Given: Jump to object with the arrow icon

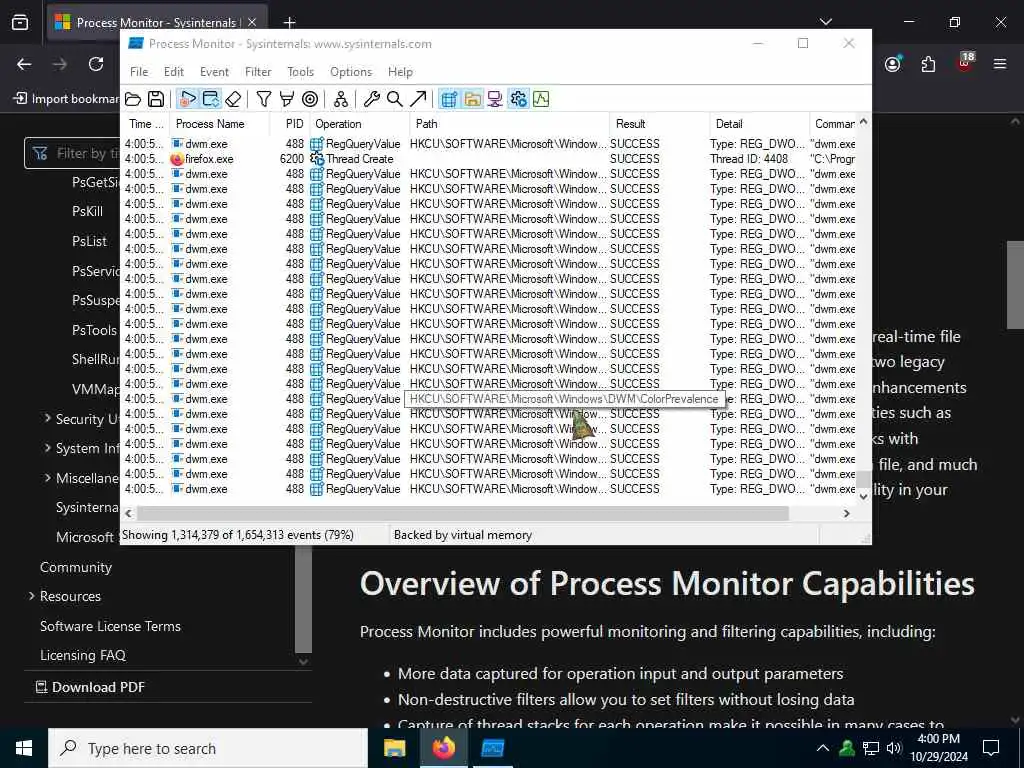Looking at the screenshot, I should click(x=418, y=99).
